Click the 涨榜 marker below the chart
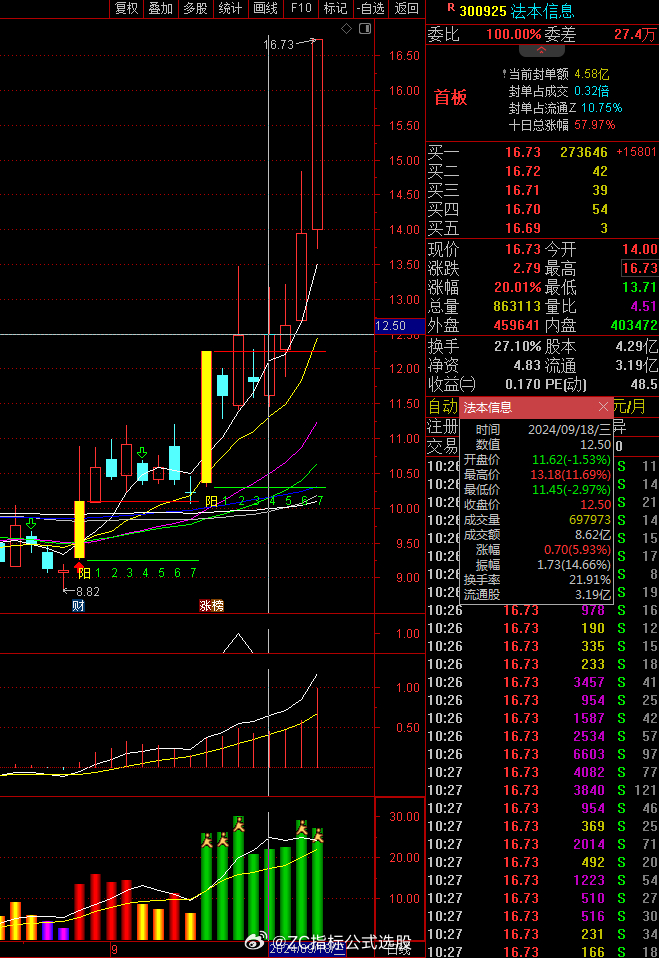The width and height of the screenshot is (659, 958). 211,605
